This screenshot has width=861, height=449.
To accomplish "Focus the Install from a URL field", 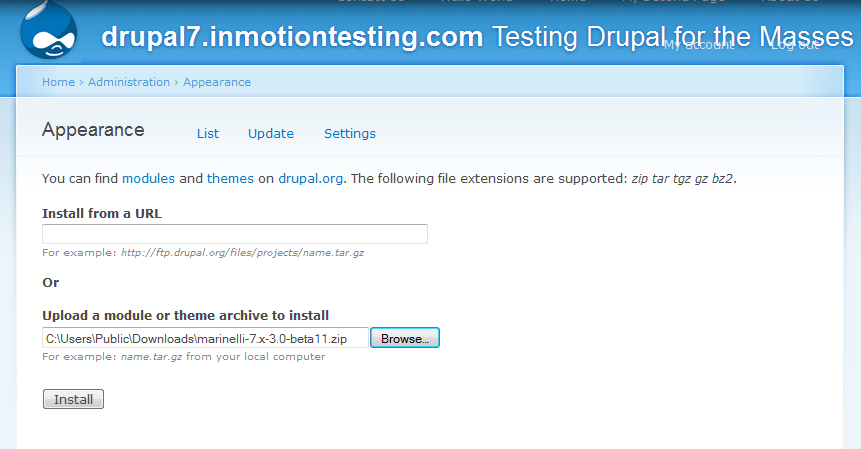I will [x=235, y=234].
